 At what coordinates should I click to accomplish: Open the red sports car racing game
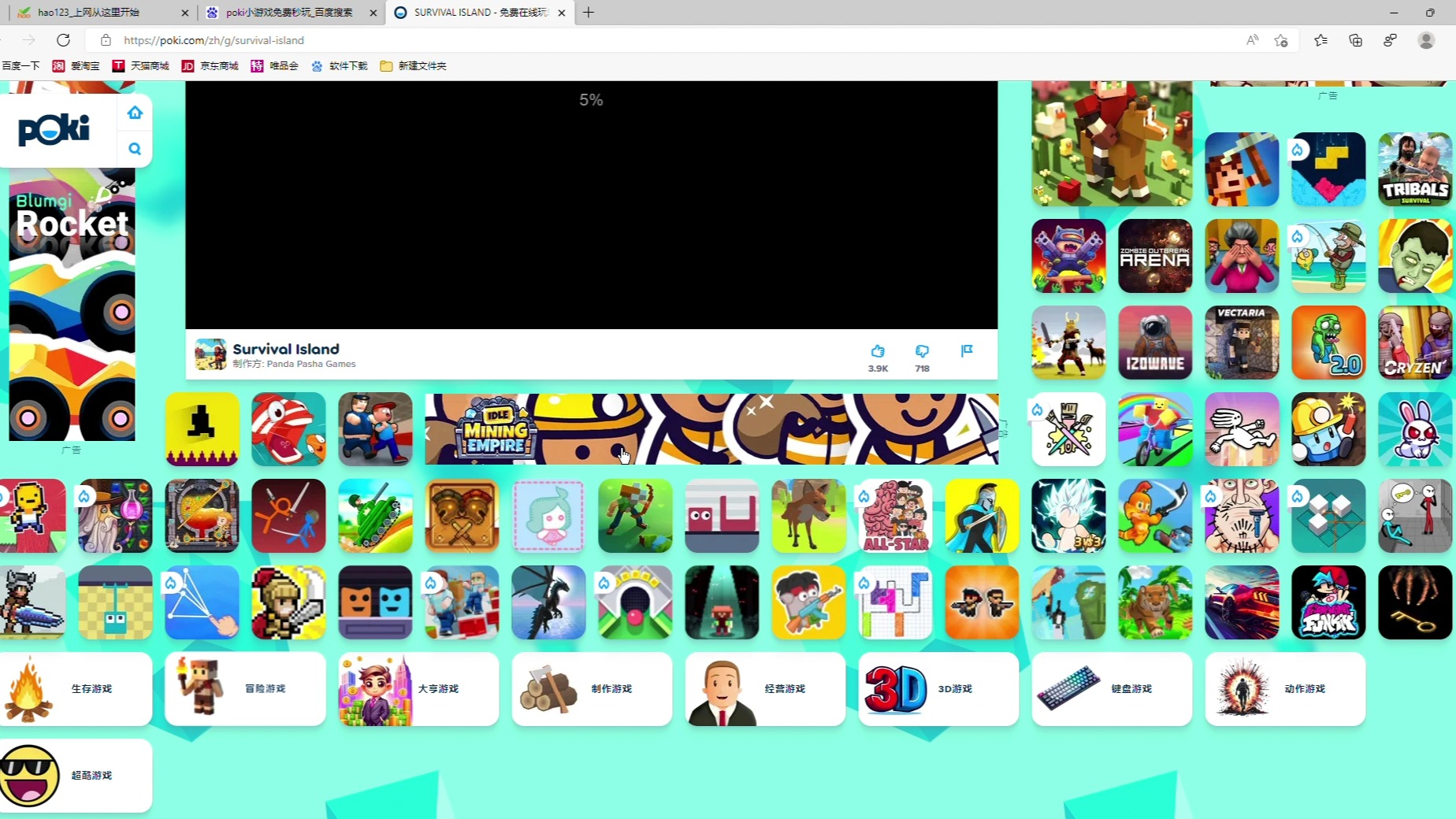tap(1242, 602)
